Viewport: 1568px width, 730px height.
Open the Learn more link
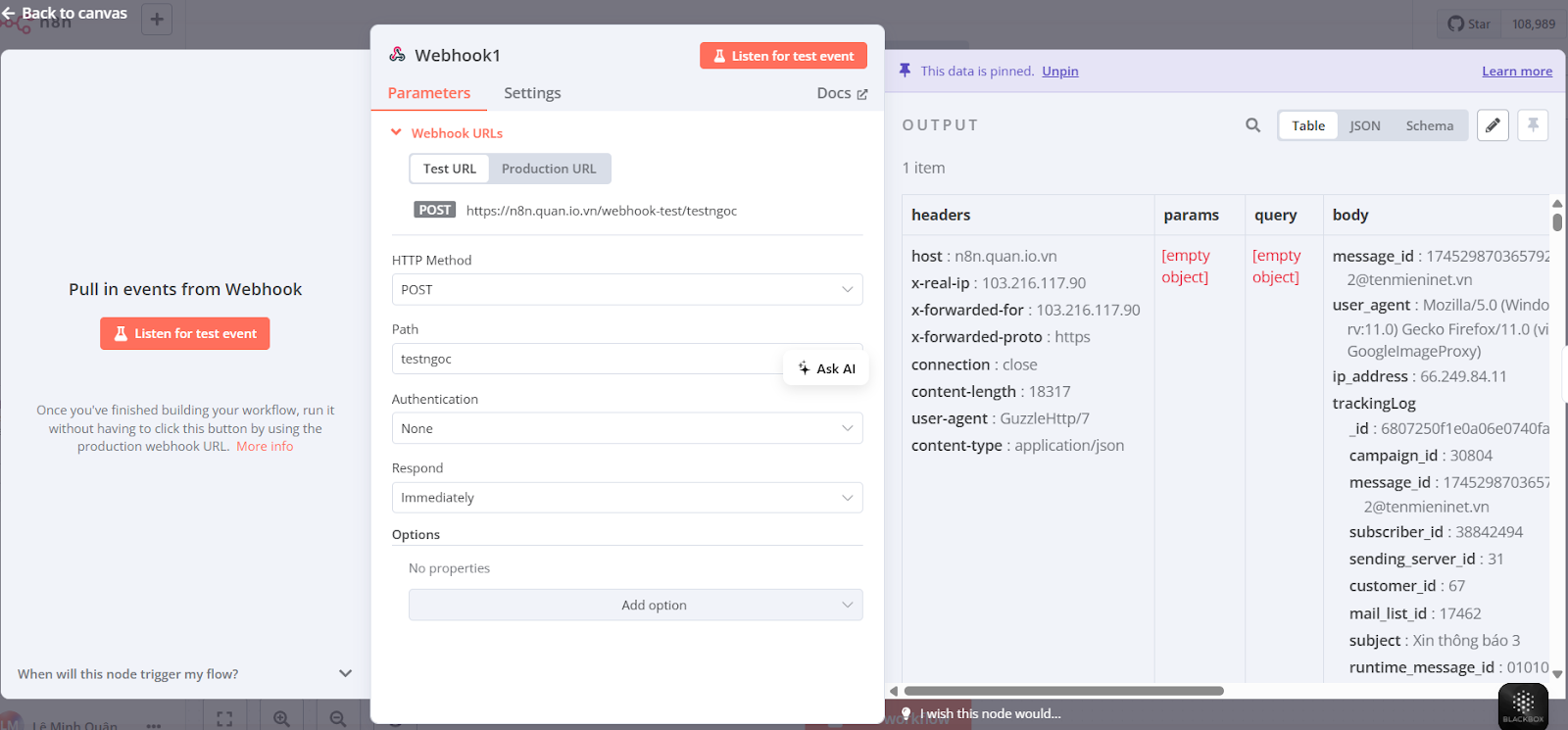coord(1517,71)
